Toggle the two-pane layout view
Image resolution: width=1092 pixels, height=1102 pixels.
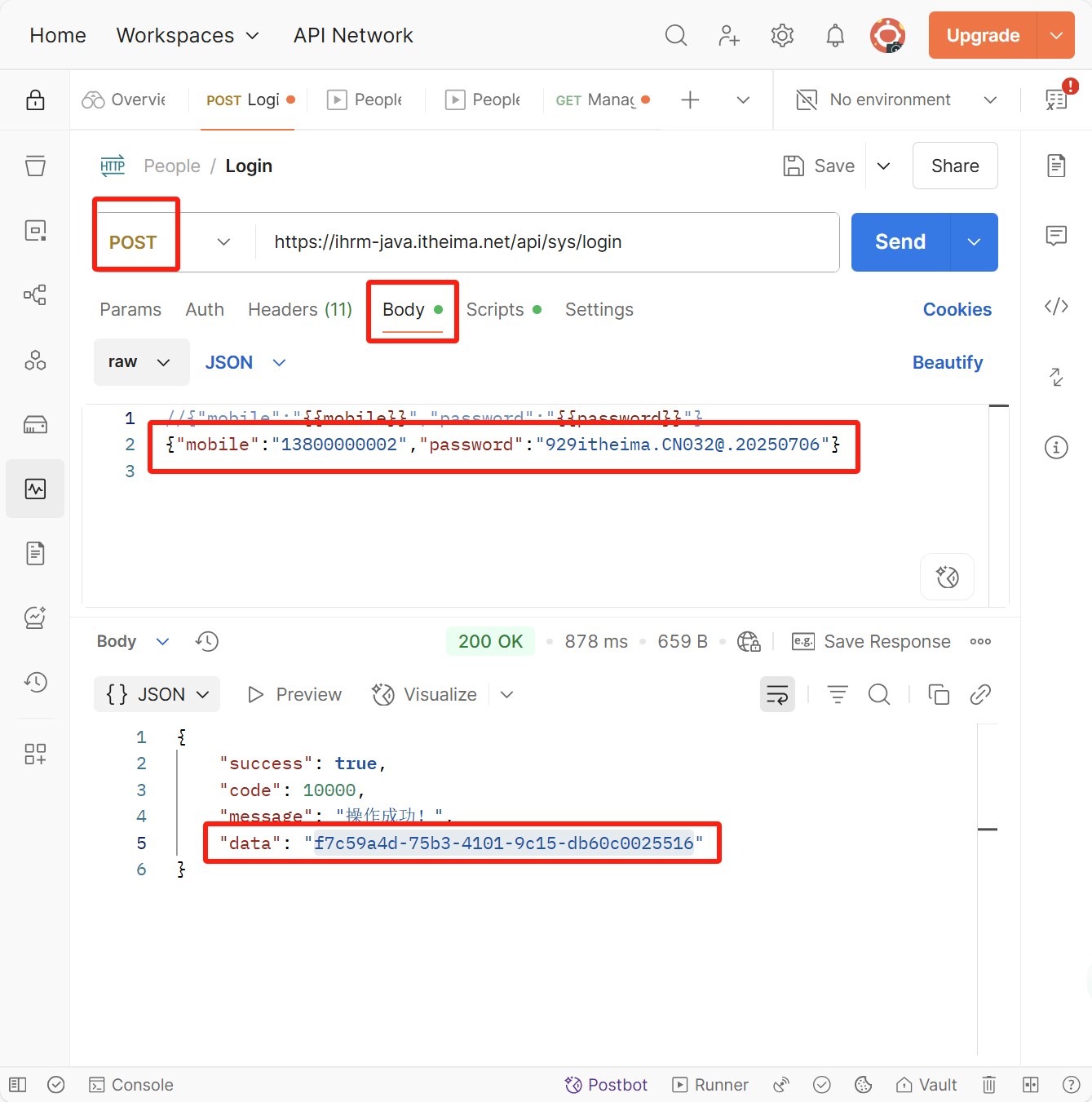1030,1084
